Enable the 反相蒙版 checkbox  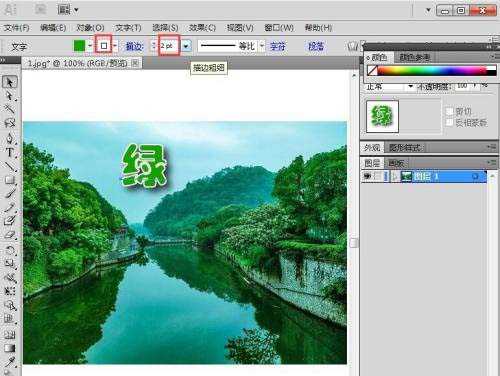449,122
